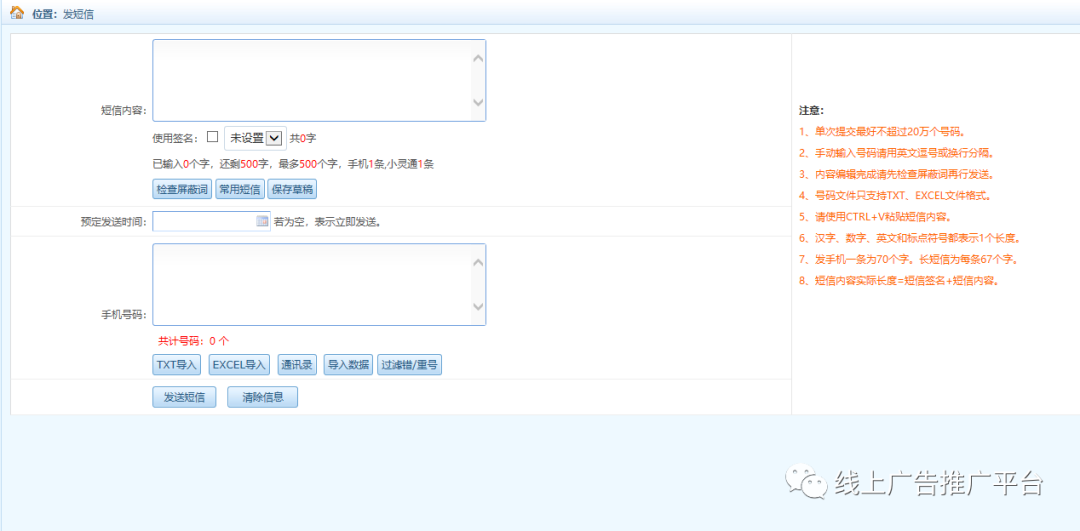Focus the 短信内容 text area
The width and height of the screenshot is (1080, 531).
312,80
